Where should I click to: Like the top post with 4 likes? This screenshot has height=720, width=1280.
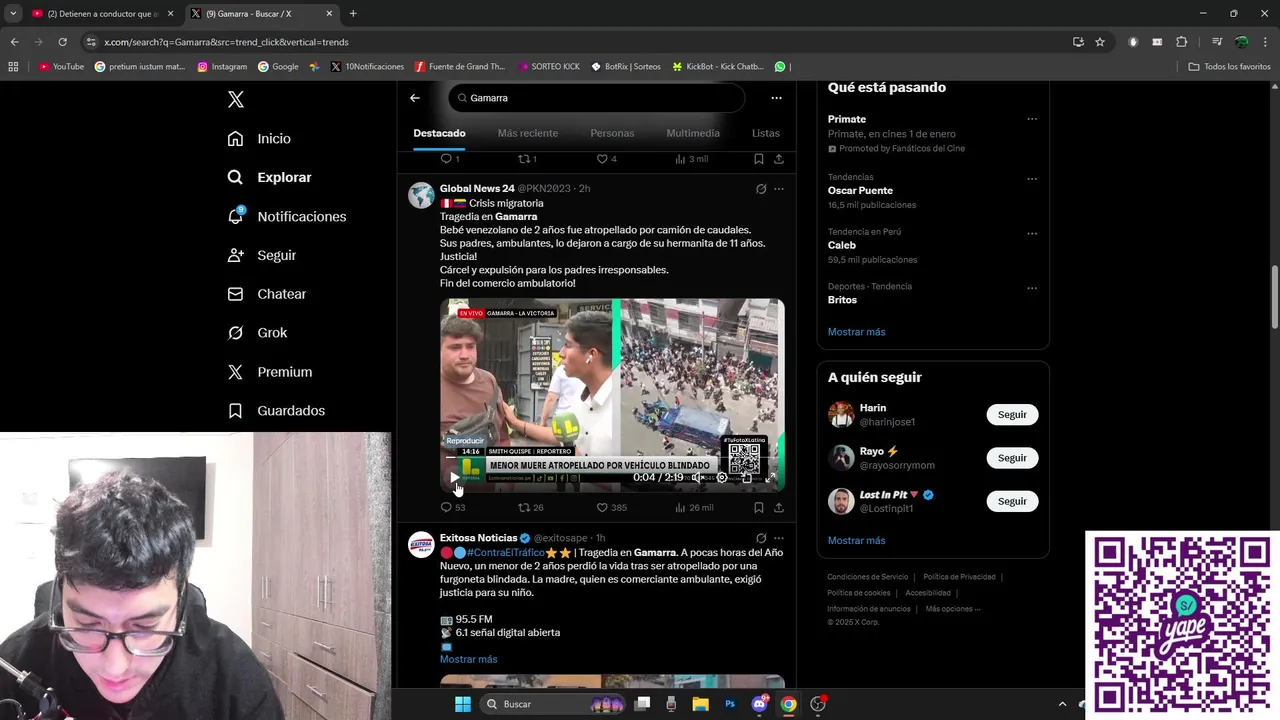(x=606, y=159)
